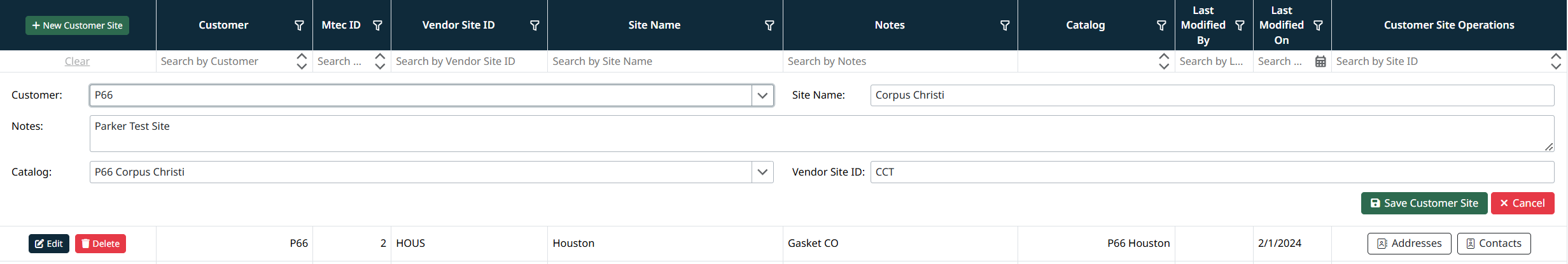Cancel the customer site edit
The width and height of the screenshot is (1568, 264).
pyautogui.click(x=1522, y=204)
